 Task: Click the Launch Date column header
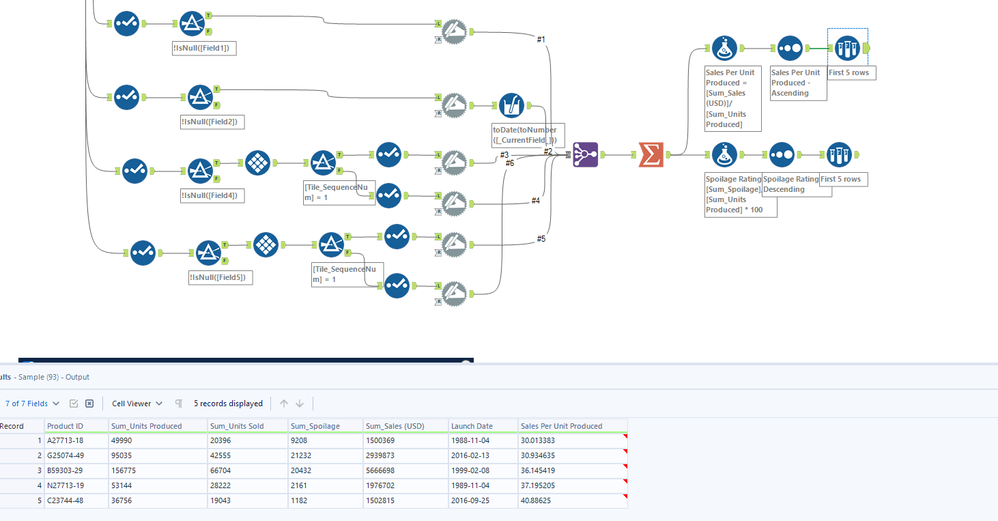coord(482,426)
